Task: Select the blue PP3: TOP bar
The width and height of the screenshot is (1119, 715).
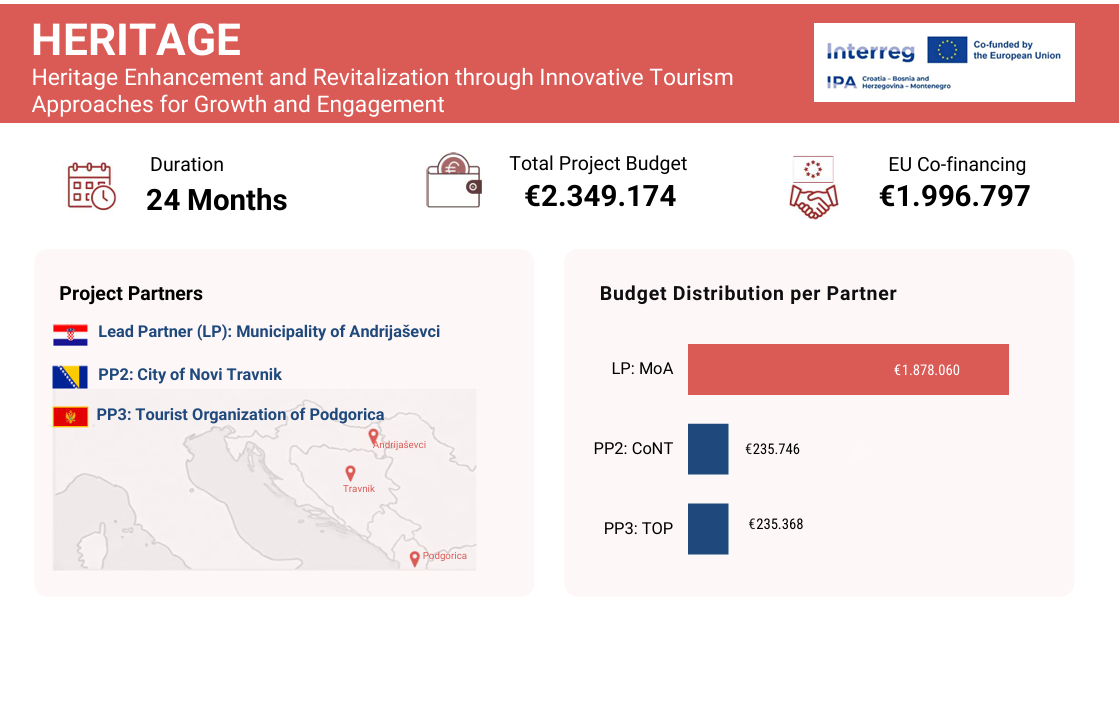Action: coord(708,528)
